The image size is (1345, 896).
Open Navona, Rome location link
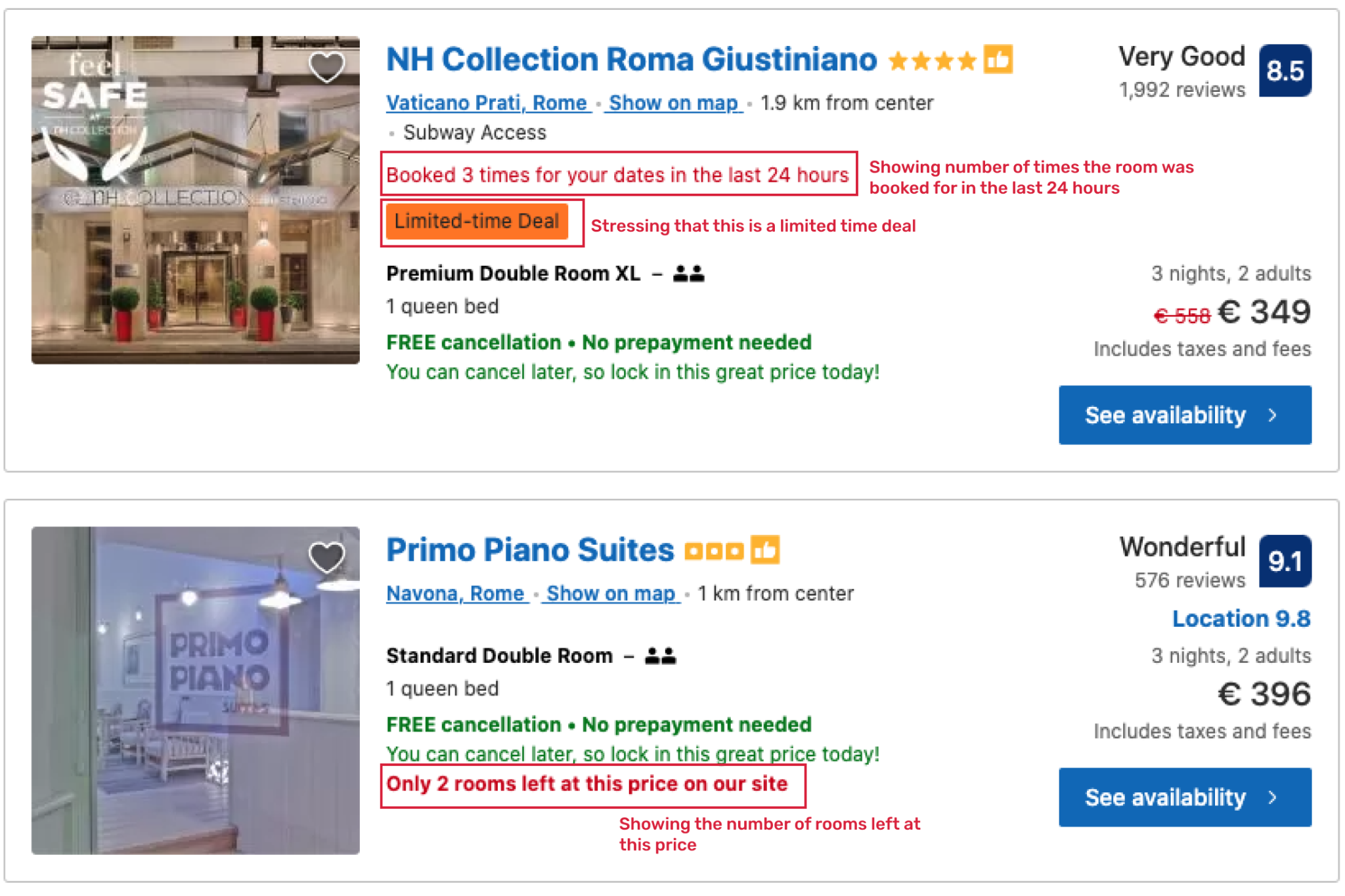coord(456,593)
